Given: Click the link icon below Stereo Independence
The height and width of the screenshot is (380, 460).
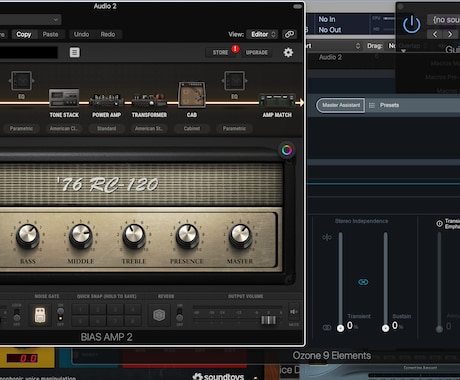Looking at the screenshot, I should (x=327, y=327).
